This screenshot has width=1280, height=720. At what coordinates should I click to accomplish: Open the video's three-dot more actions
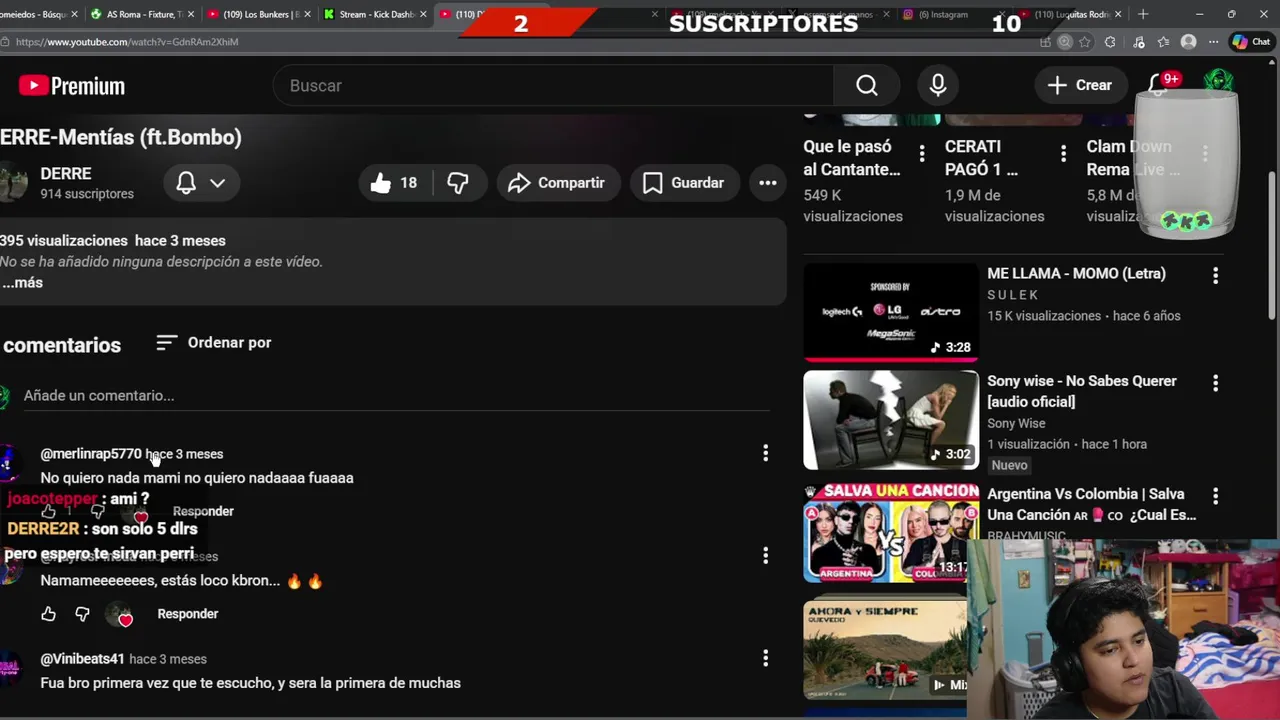point(768,183)
